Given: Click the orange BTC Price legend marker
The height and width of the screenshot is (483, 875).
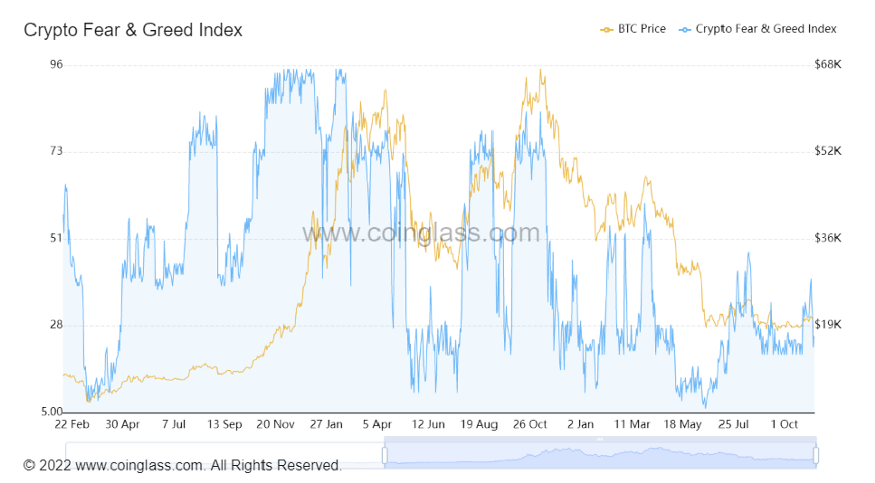Looking at the screenshot, I should 606,29.
